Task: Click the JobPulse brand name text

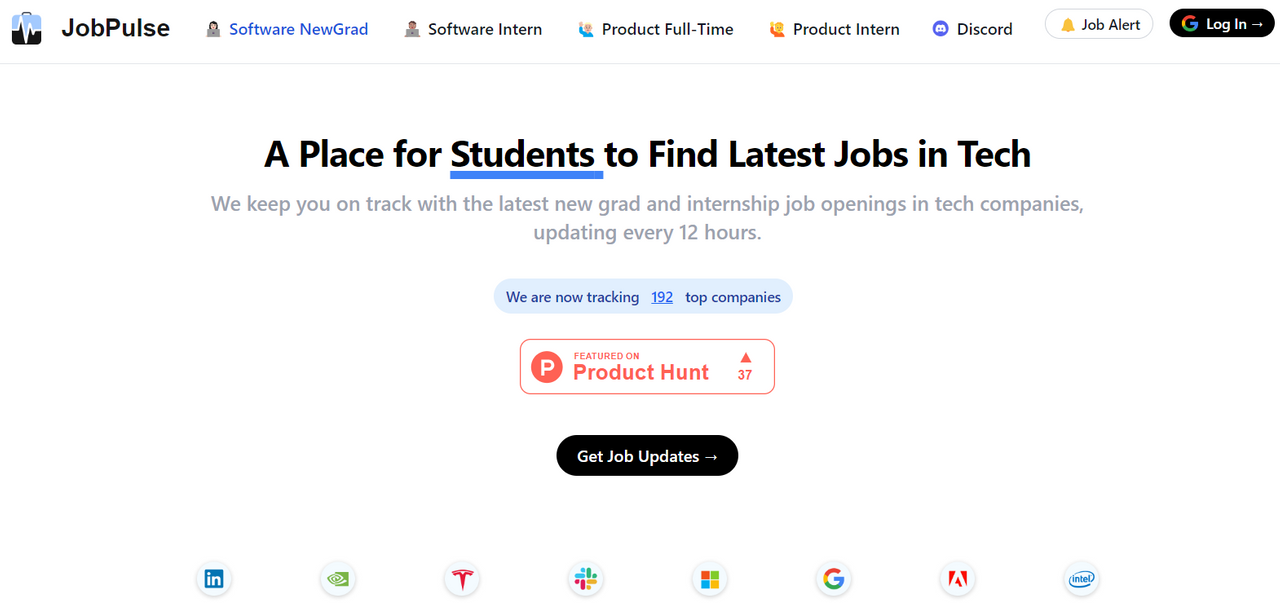Action: tap(116, 28)
